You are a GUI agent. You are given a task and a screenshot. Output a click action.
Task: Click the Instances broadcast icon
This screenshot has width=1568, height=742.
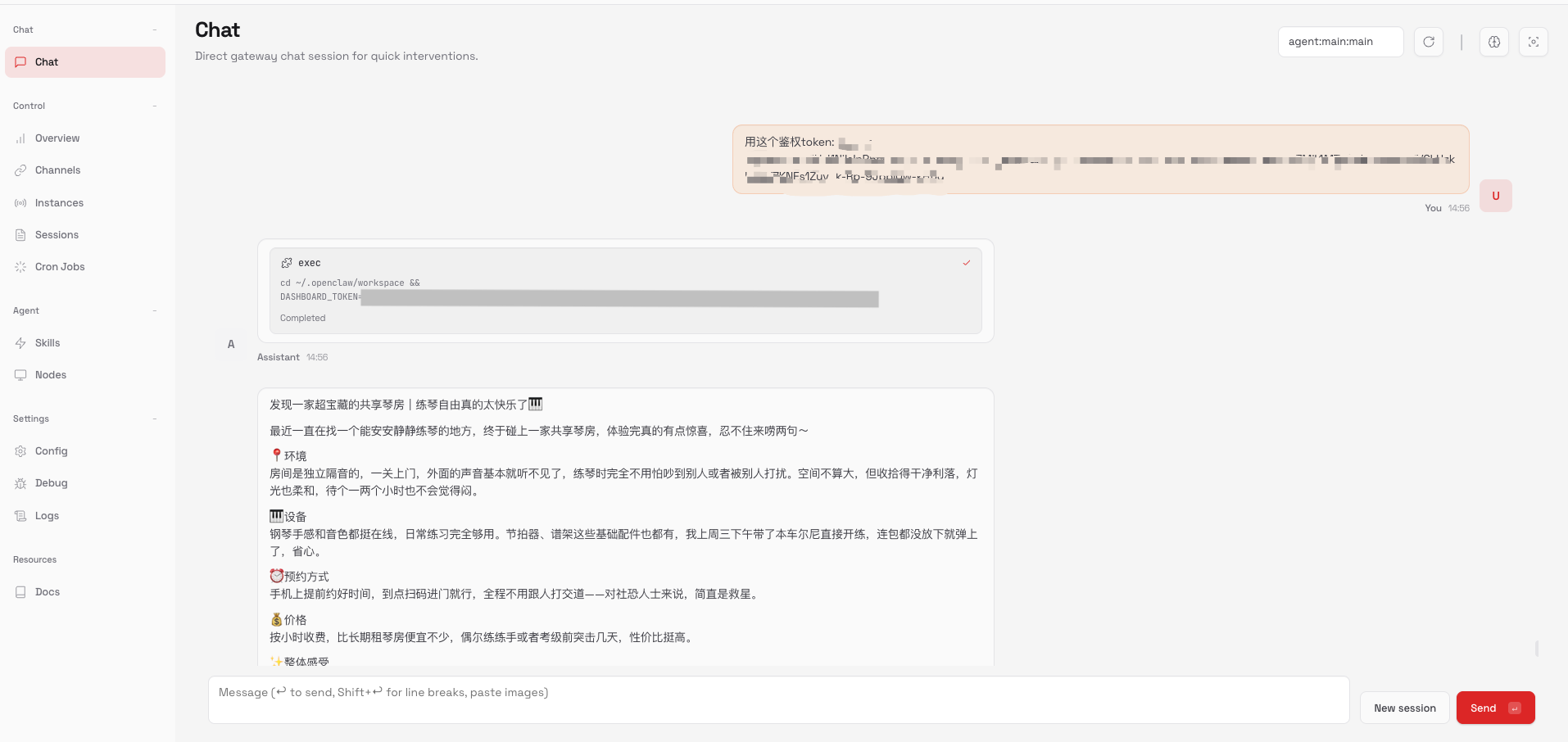point(20,203)
